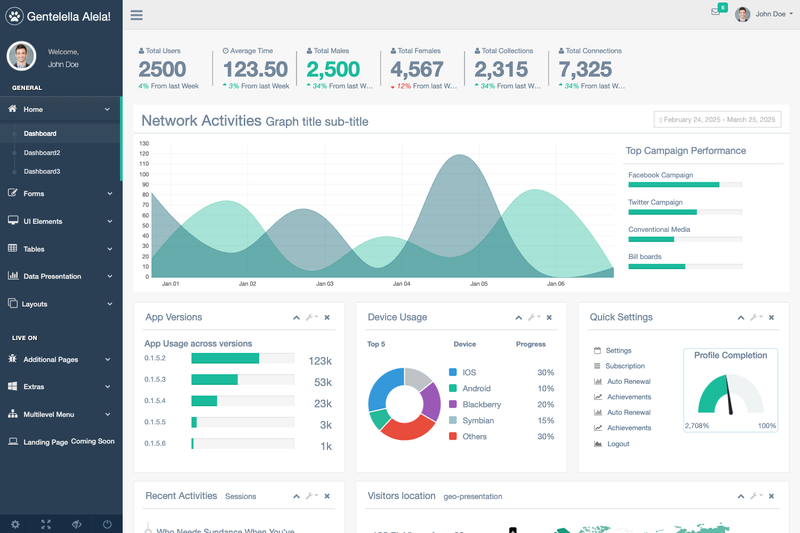Screen dimensions: 800x533
Task: Click Logout link in Quick Settings
Action: point(618,444)
